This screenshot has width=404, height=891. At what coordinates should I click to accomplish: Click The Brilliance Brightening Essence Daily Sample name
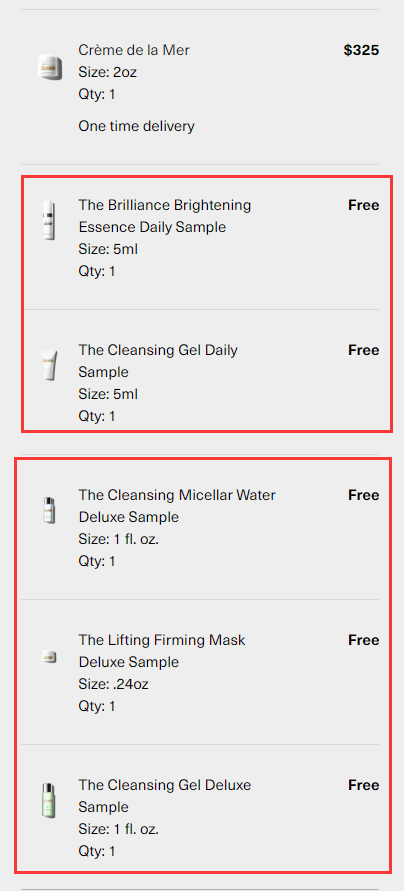tap(165, 216)
